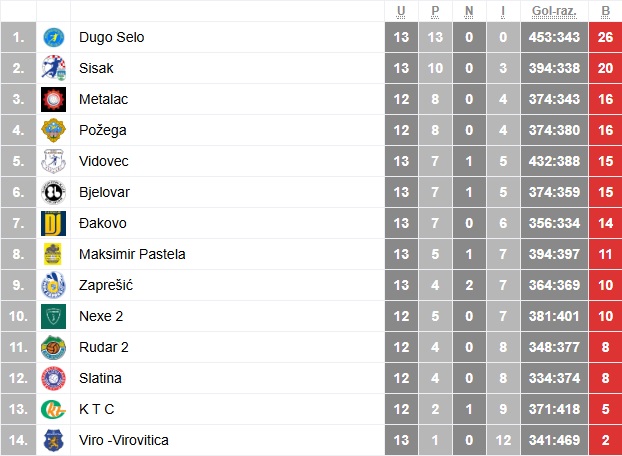This screenshot has width=622, height=456.
Task: Open the Vidovec team name
Action: 104,161
